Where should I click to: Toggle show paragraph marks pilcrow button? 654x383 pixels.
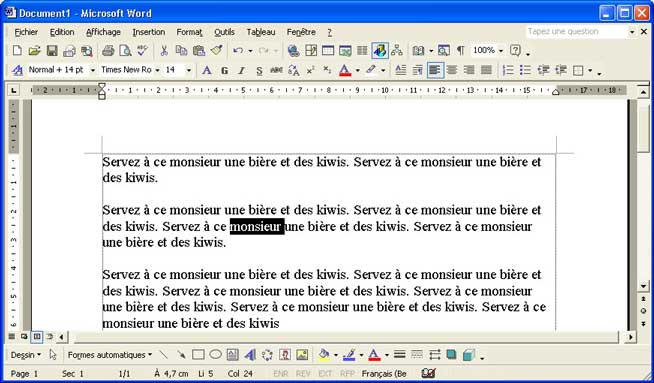(460, 51)
